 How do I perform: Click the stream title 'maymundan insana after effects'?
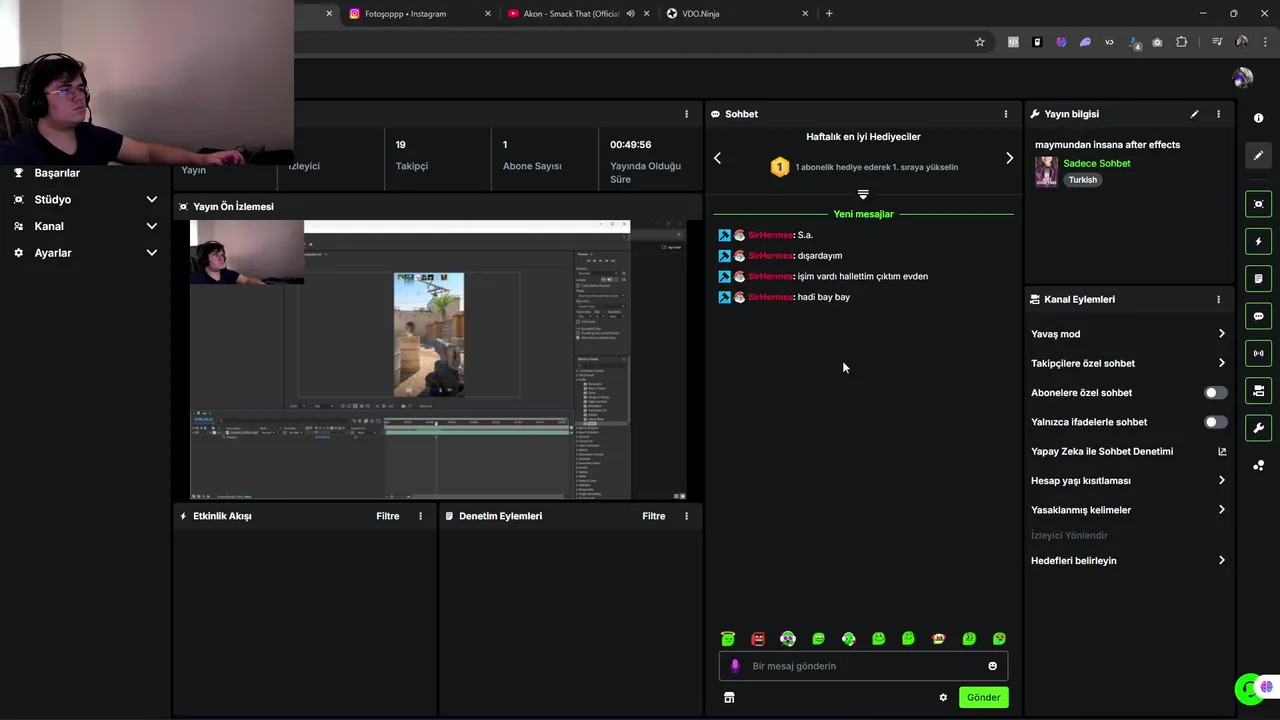[x=1107, y=145]
